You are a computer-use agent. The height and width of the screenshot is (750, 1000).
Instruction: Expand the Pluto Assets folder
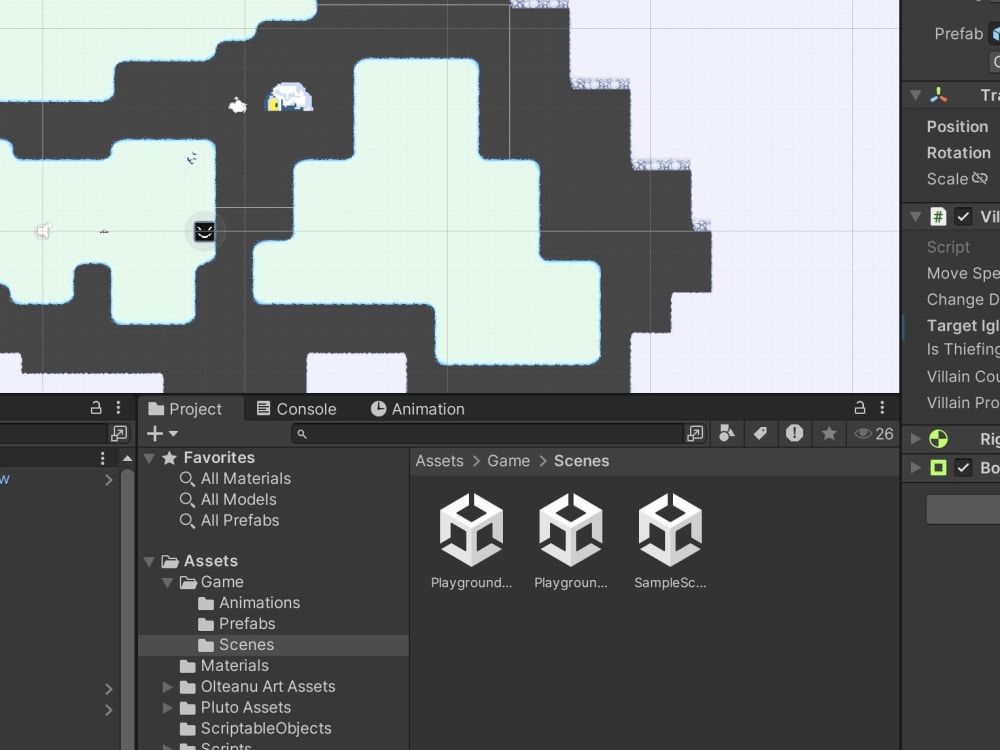[x=168, y=708]
